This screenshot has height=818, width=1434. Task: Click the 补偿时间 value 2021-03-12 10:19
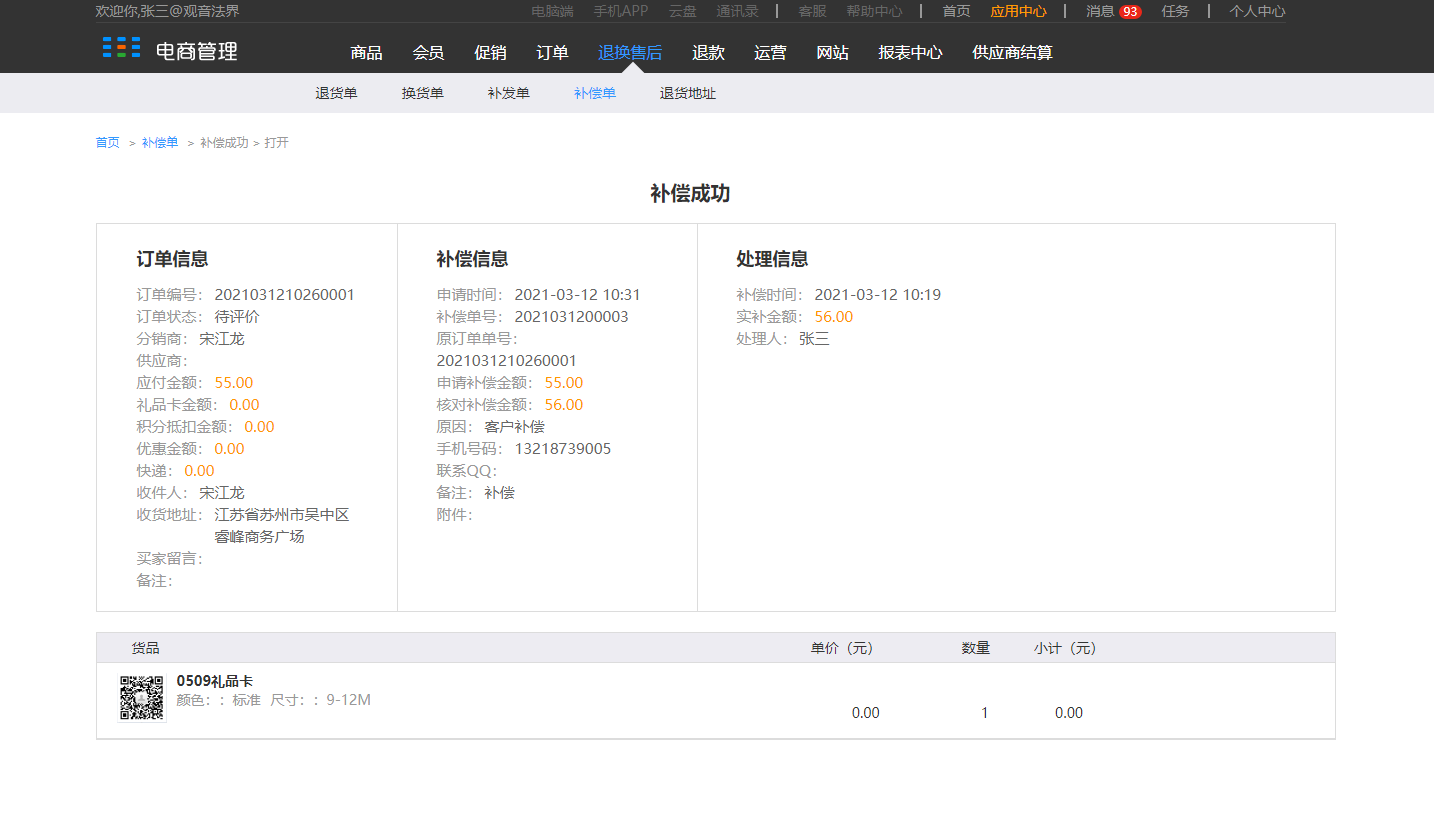click(878, 295)
